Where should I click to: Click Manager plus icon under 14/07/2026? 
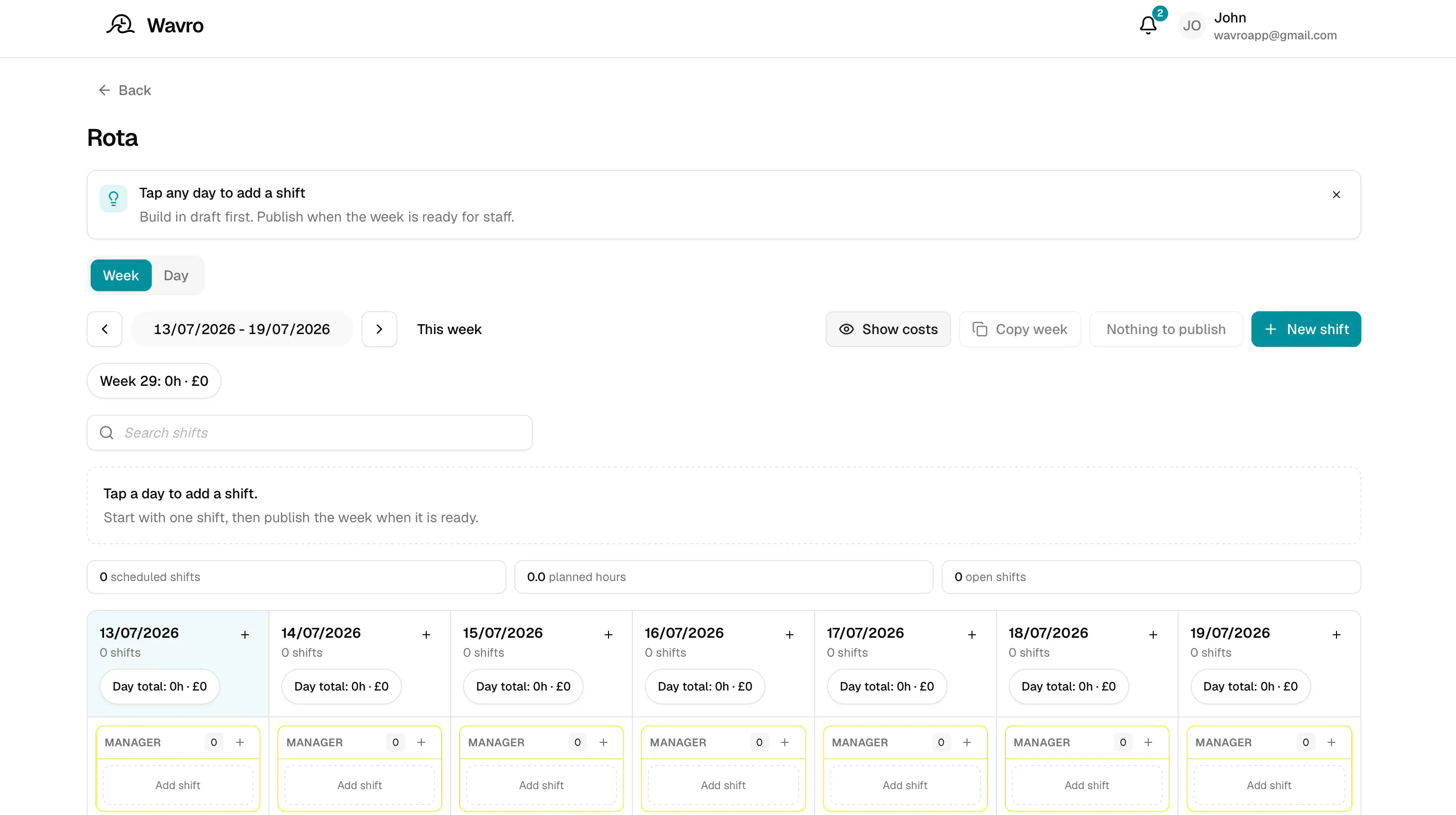click(x=421, y=742)
